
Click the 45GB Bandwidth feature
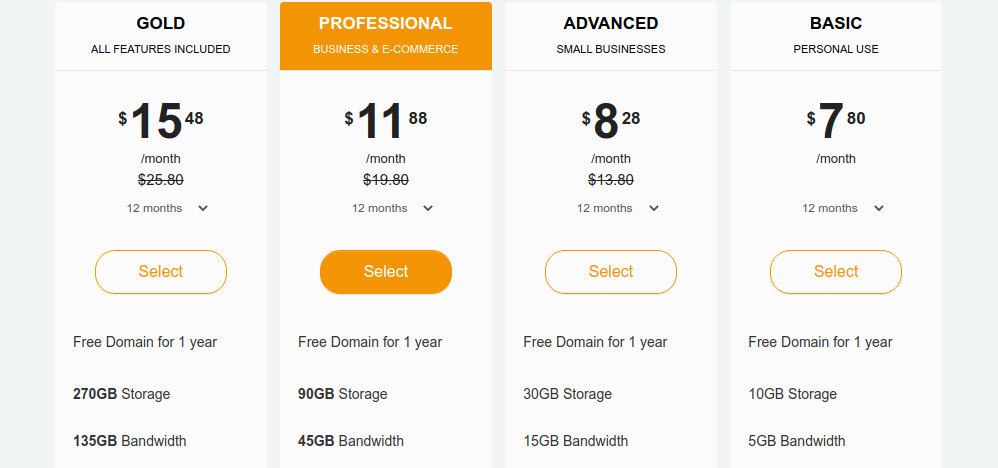351,441
